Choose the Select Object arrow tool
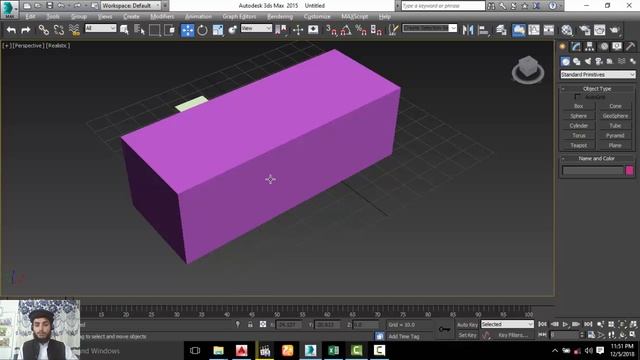This screenshot has width=640, height=360. (x=124, y=30)
